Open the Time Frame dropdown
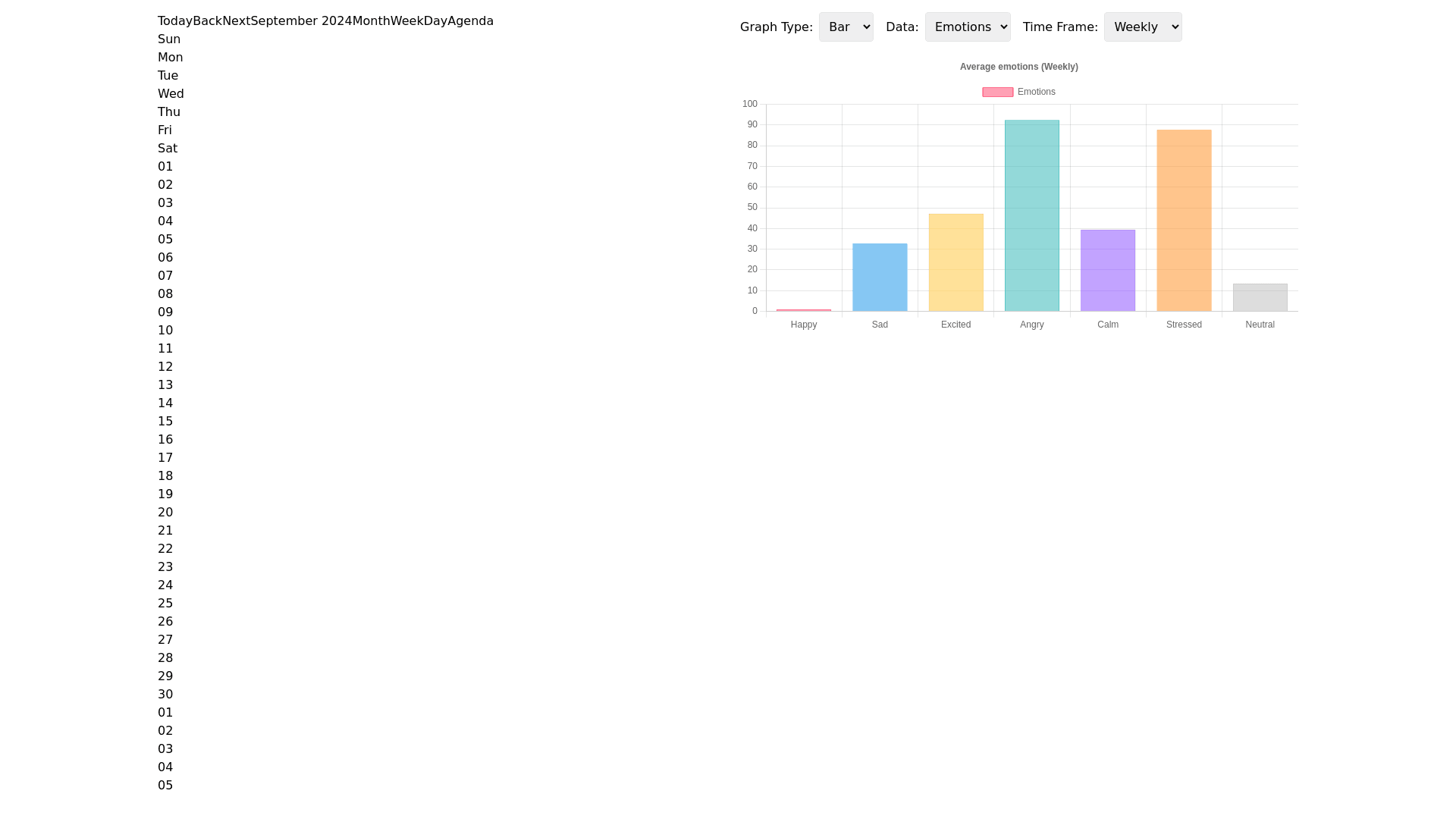This screenshot has width=1456, height=819. click(x=1142, y=27)
